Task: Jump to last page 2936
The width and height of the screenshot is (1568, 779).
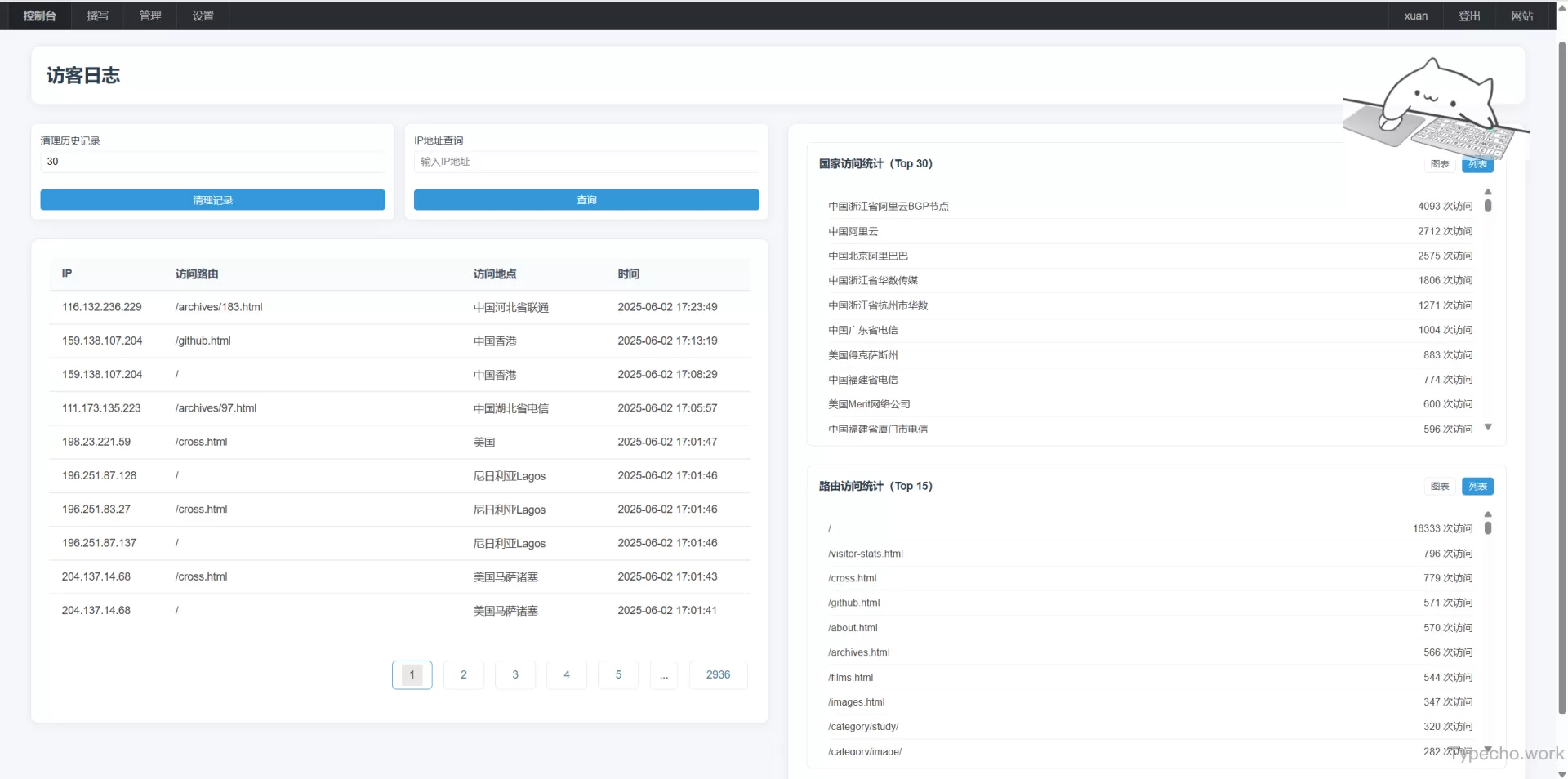Action: click(x=718, y=674)
